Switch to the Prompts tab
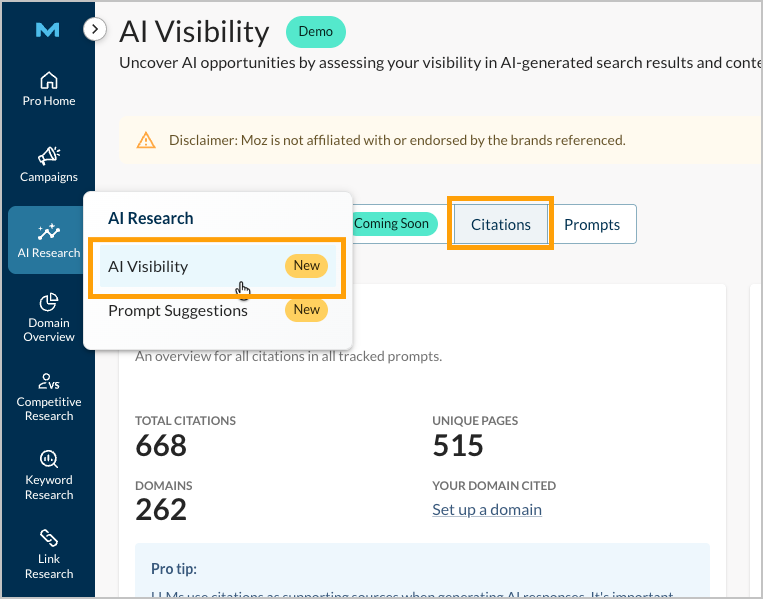The image size is (763, 599). [592, 224]
